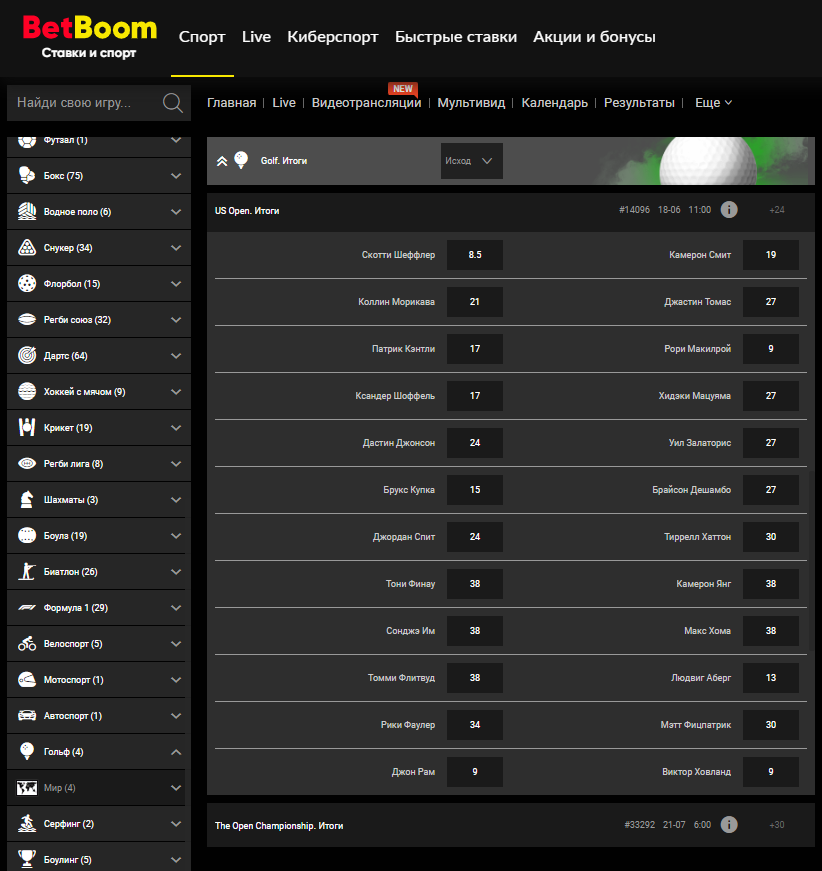Click the darts target icon
The image size is (822, 871).
tap(27, 356)
